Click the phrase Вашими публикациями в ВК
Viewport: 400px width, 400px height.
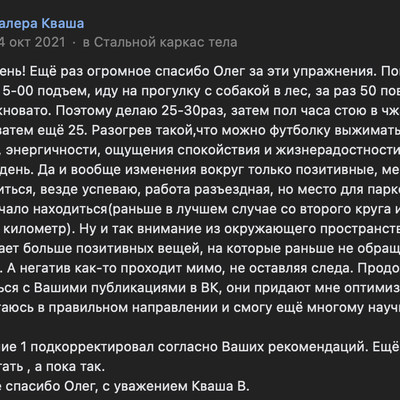[127, 288]
